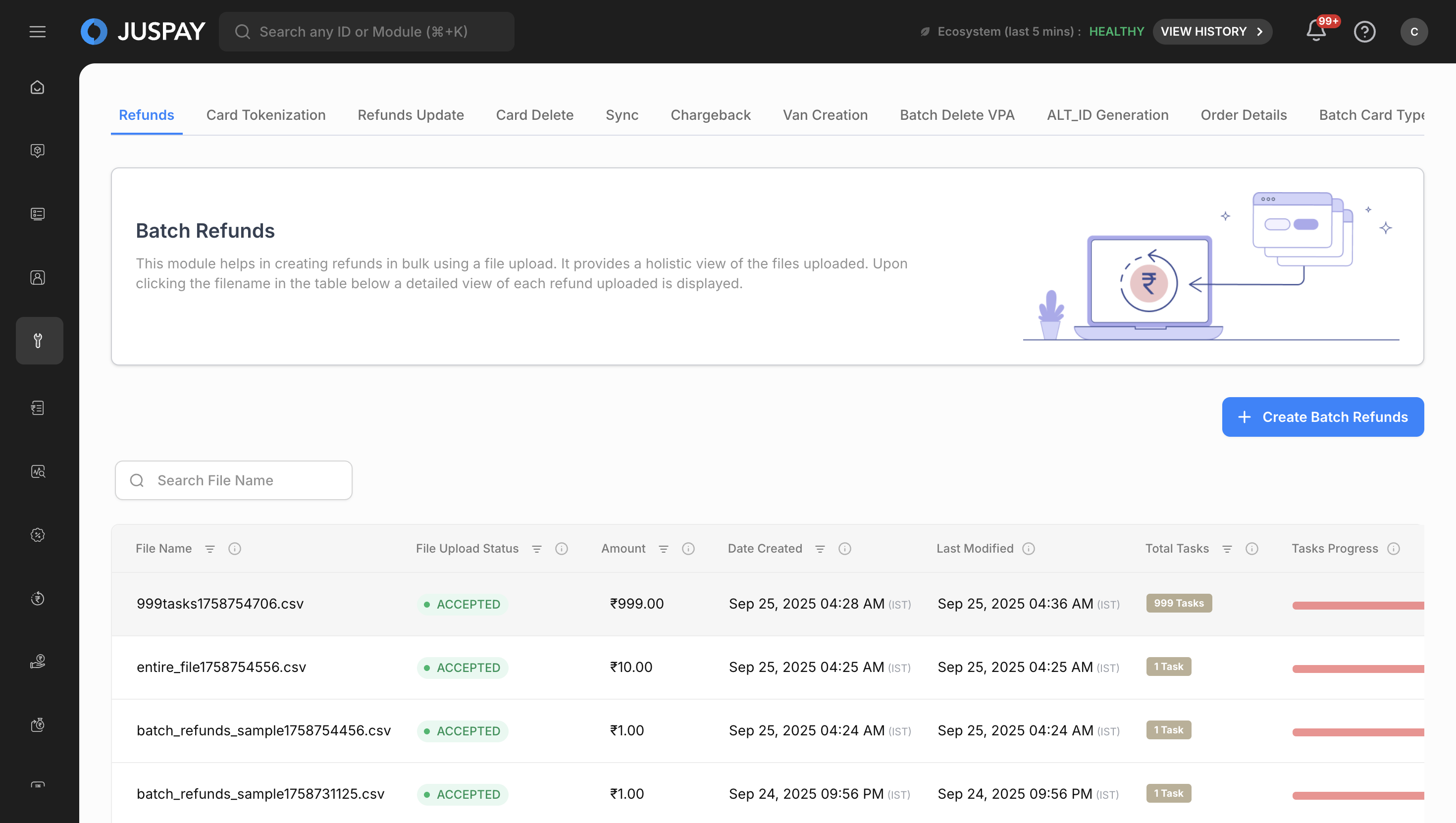Open filter for Date Created column
Image resolution: width=1456 pixels, height=823 pixels.
(x=820, y=548)
